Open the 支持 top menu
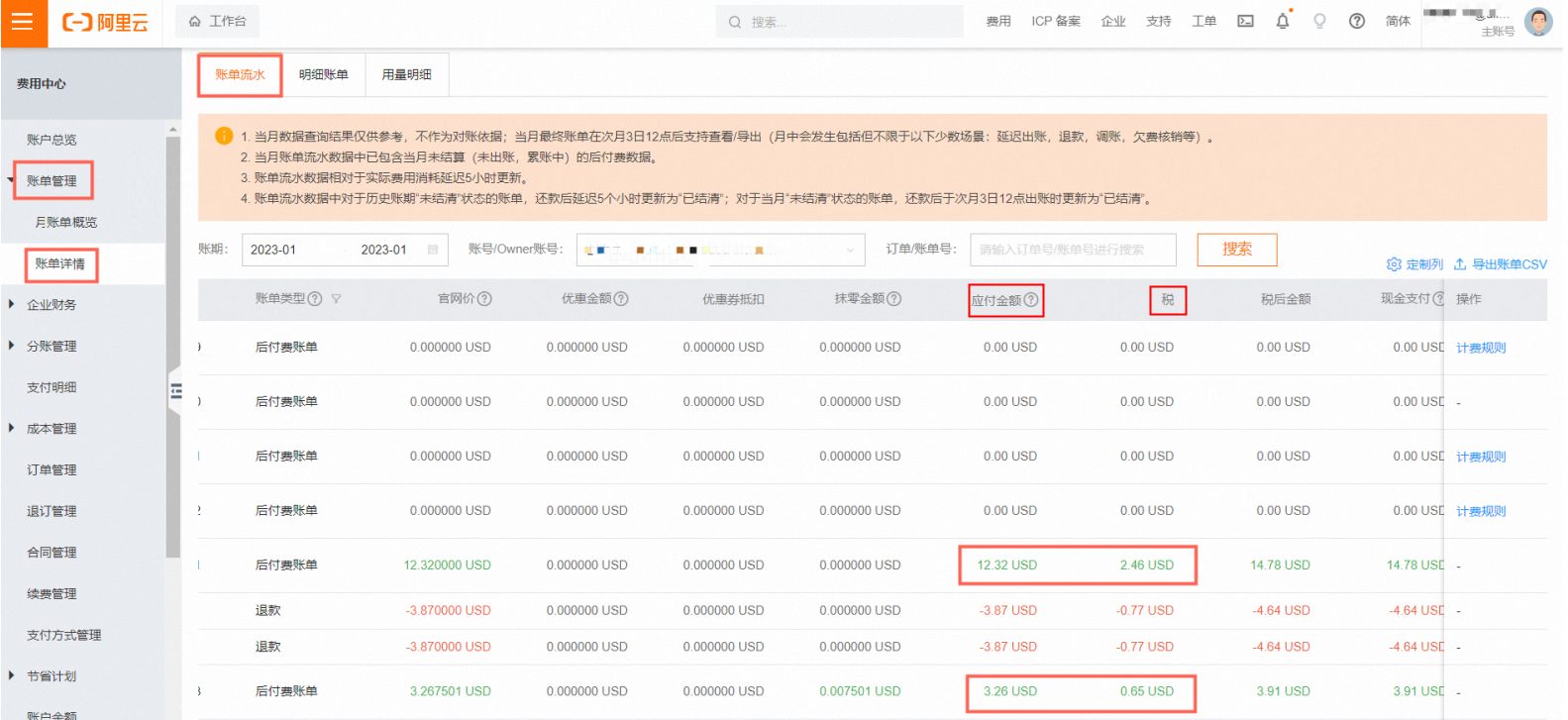This screenshot has height=720, width=1568. (x=1159, y=21)
